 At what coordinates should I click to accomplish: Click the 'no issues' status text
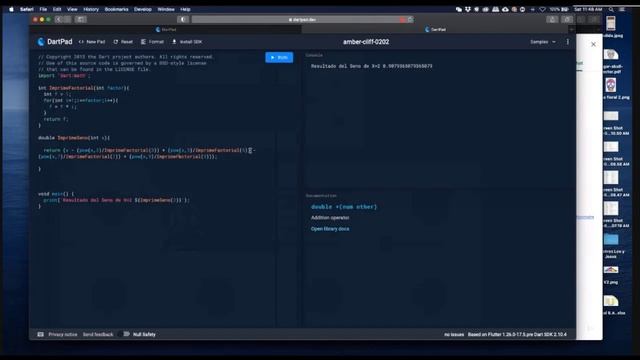click(x=454, y=334)
